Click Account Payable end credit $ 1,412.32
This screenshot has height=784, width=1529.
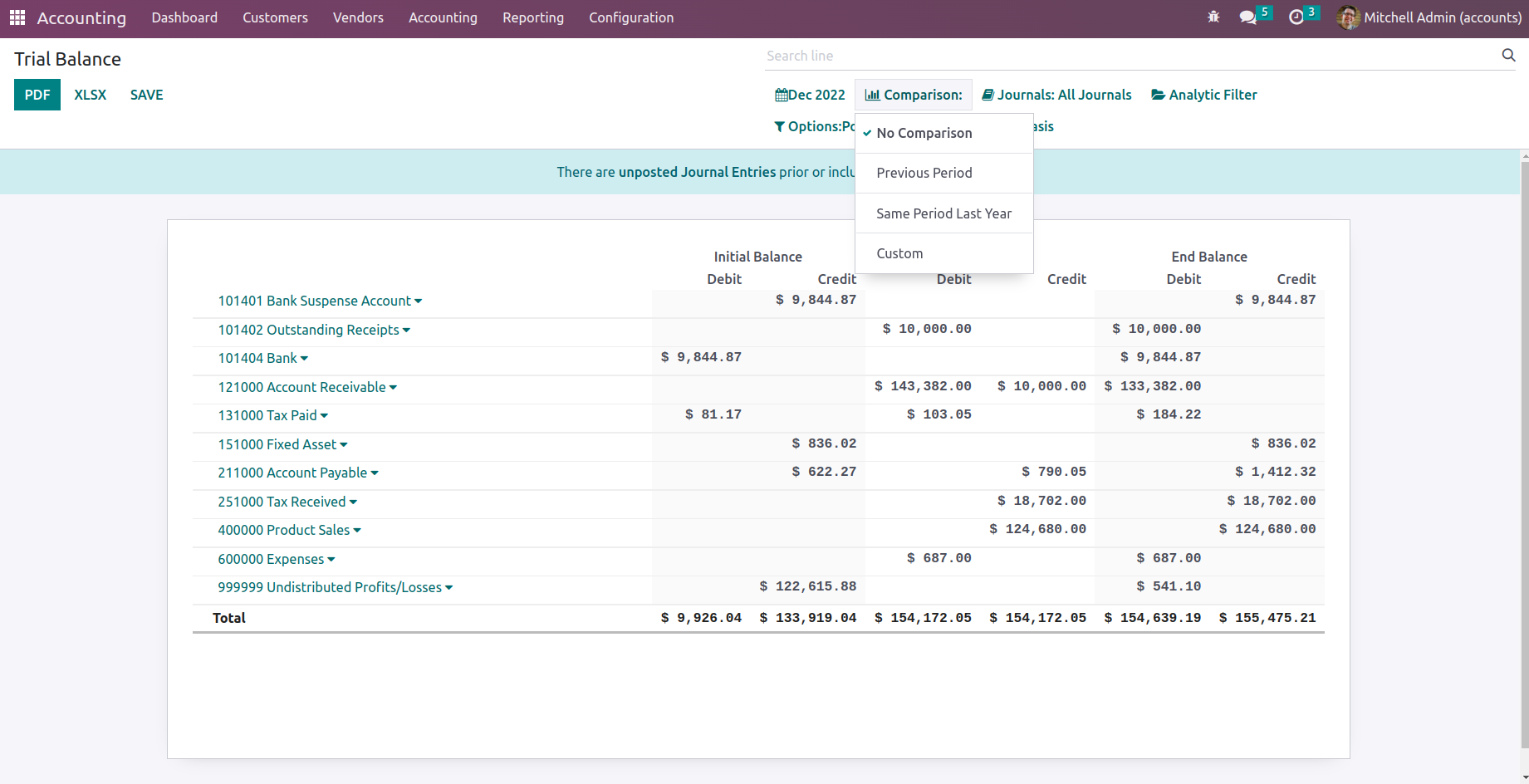1276,472
